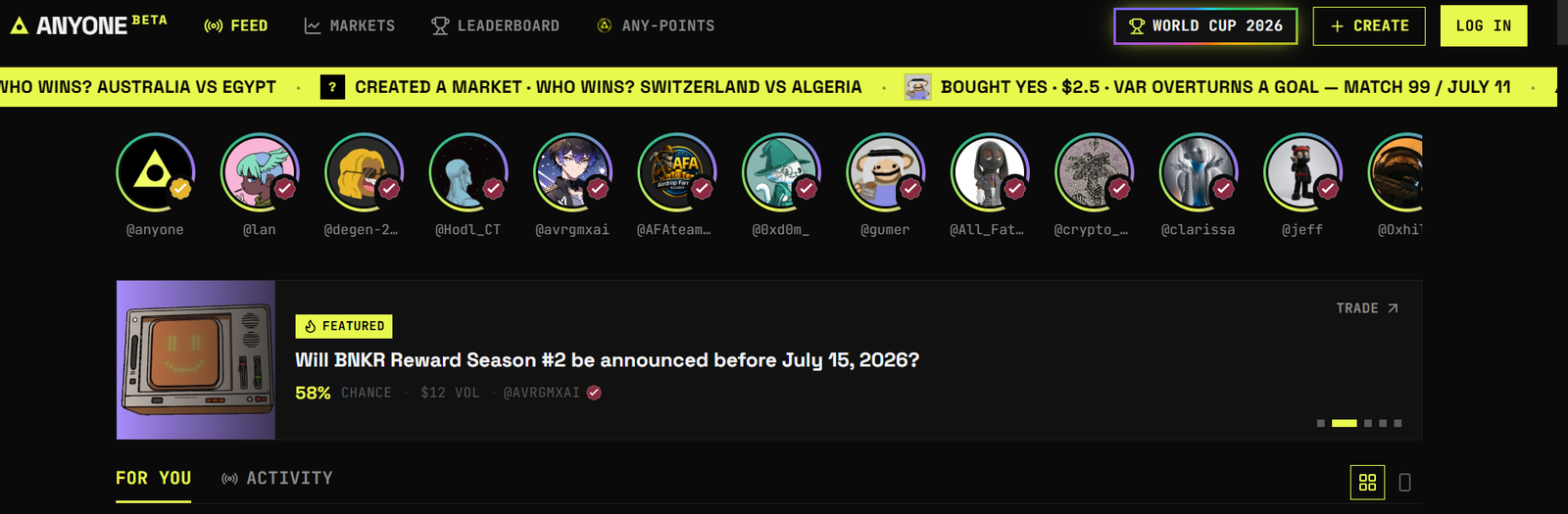Open the @AFAteam avatar
The height and width of the screenshot is (514, 1568).
tap(677, 172)
